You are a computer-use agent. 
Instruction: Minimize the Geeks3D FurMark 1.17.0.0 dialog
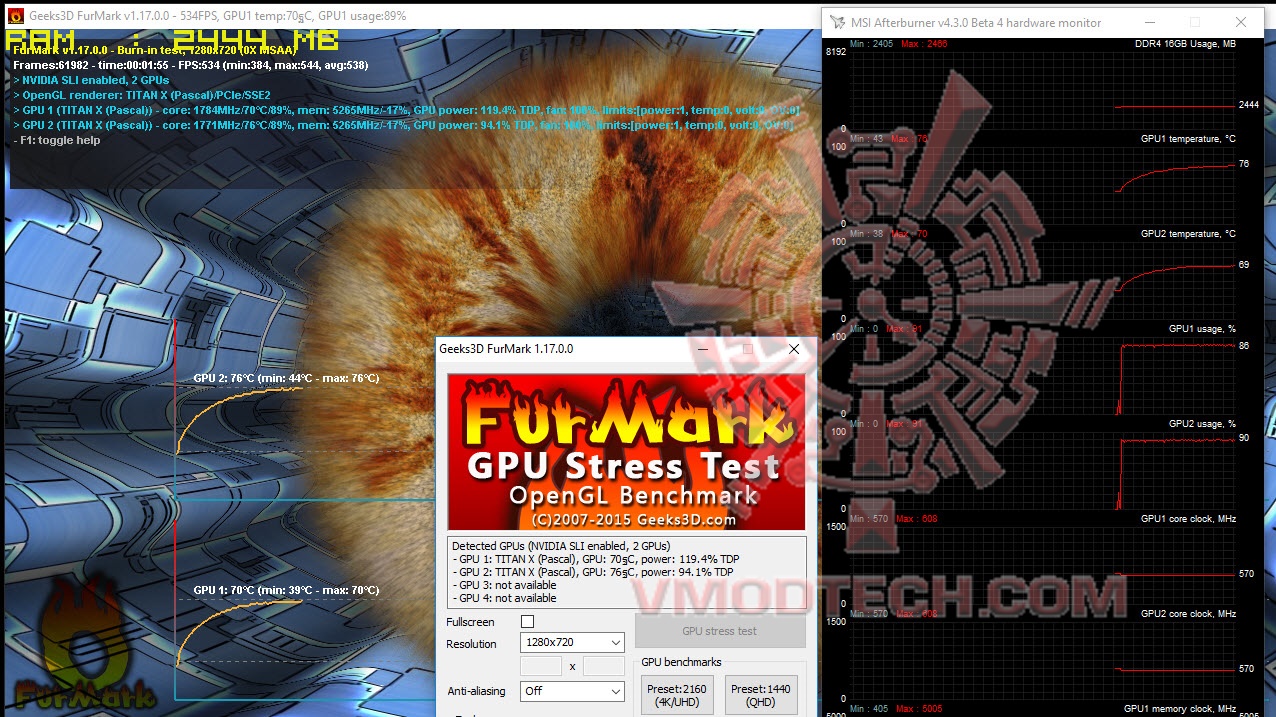coord(703,349)
